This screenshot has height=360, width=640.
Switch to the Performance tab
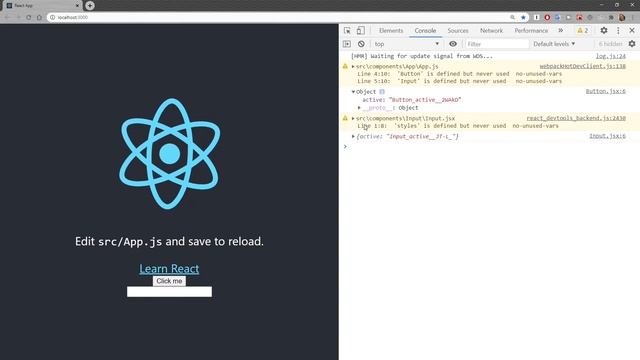point(531,31)
